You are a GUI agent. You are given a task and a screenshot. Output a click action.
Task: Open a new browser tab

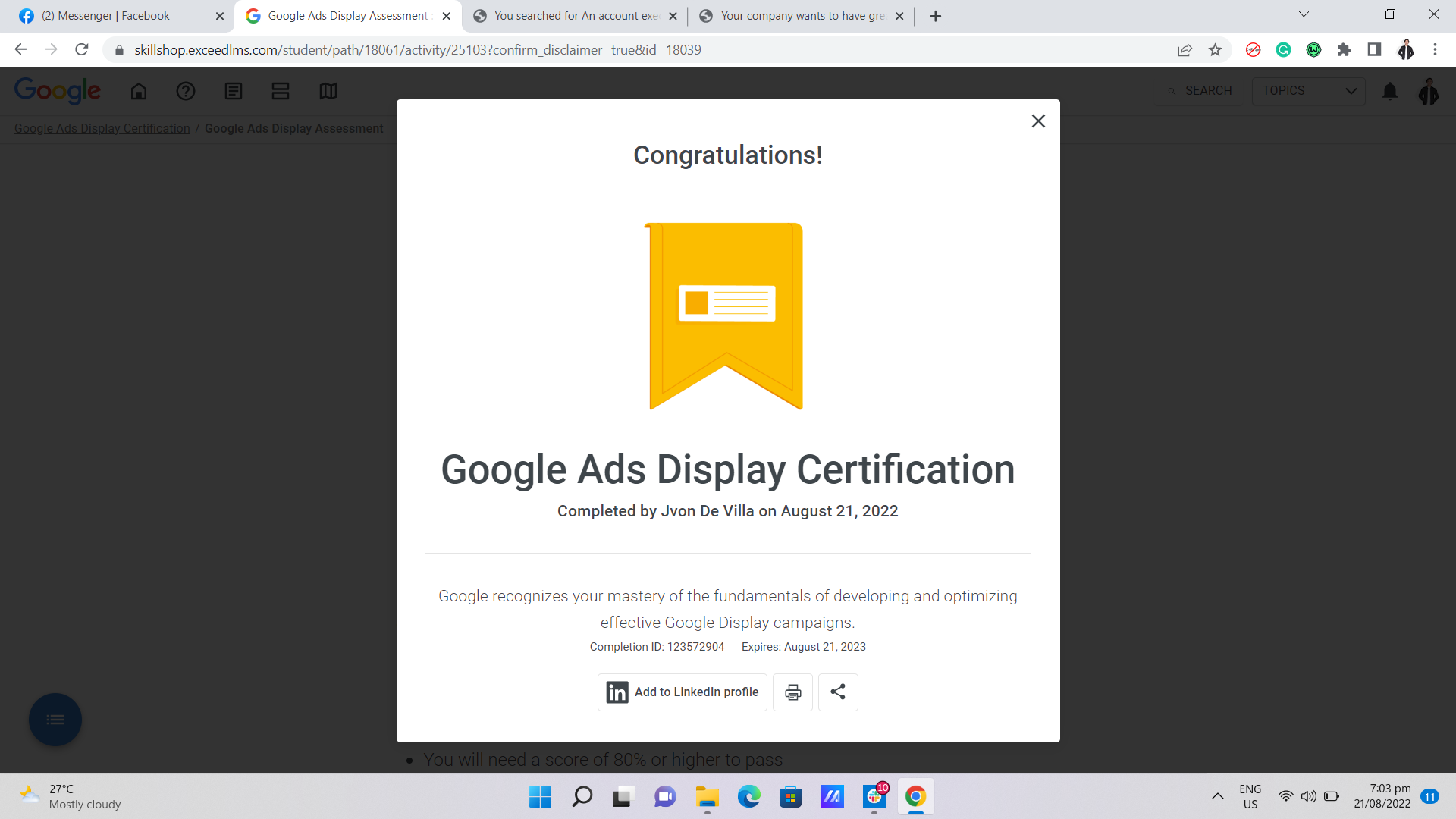coord(936,16)
